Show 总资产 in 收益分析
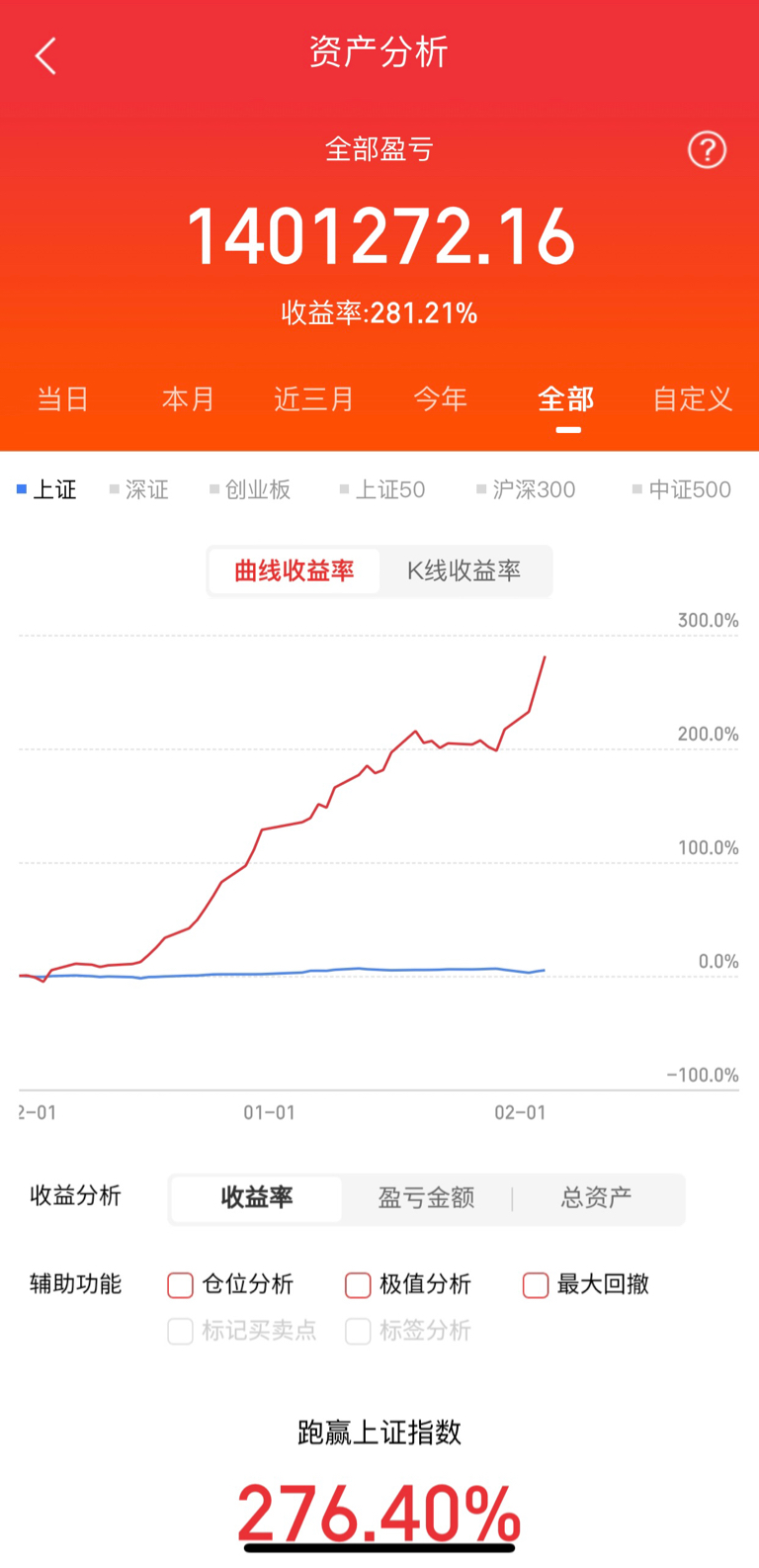Image resolution: width=759 pixels, height=1568 pixels. (596, 1198)
